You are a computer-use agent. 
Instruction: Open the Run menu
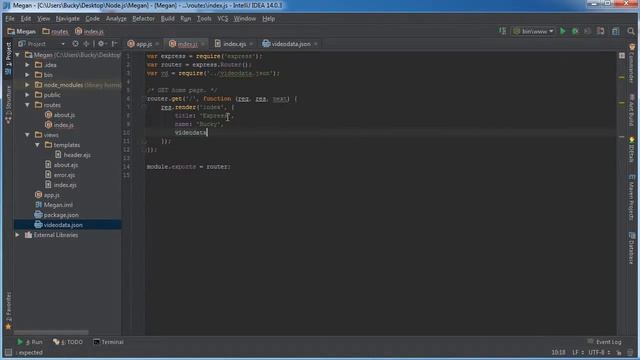[x=186, y=19]
